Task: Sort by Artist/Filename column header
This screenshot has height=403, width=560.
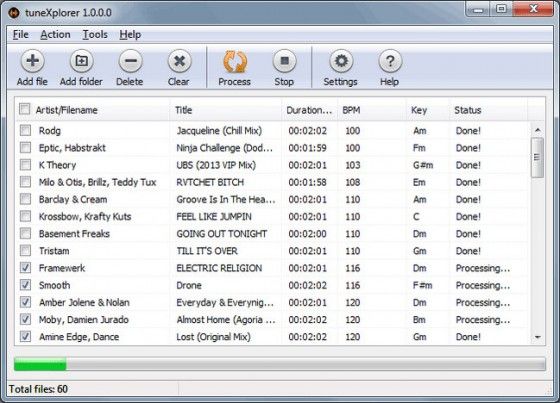Action: [x=66, y=110]
